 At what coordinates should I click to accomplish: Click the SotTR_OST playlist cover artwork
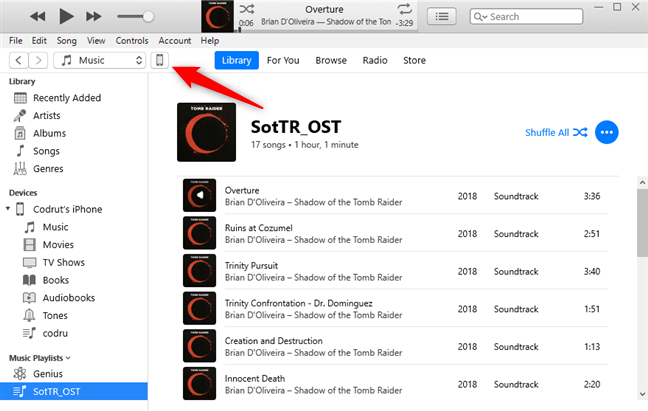[x=207, y=132]
